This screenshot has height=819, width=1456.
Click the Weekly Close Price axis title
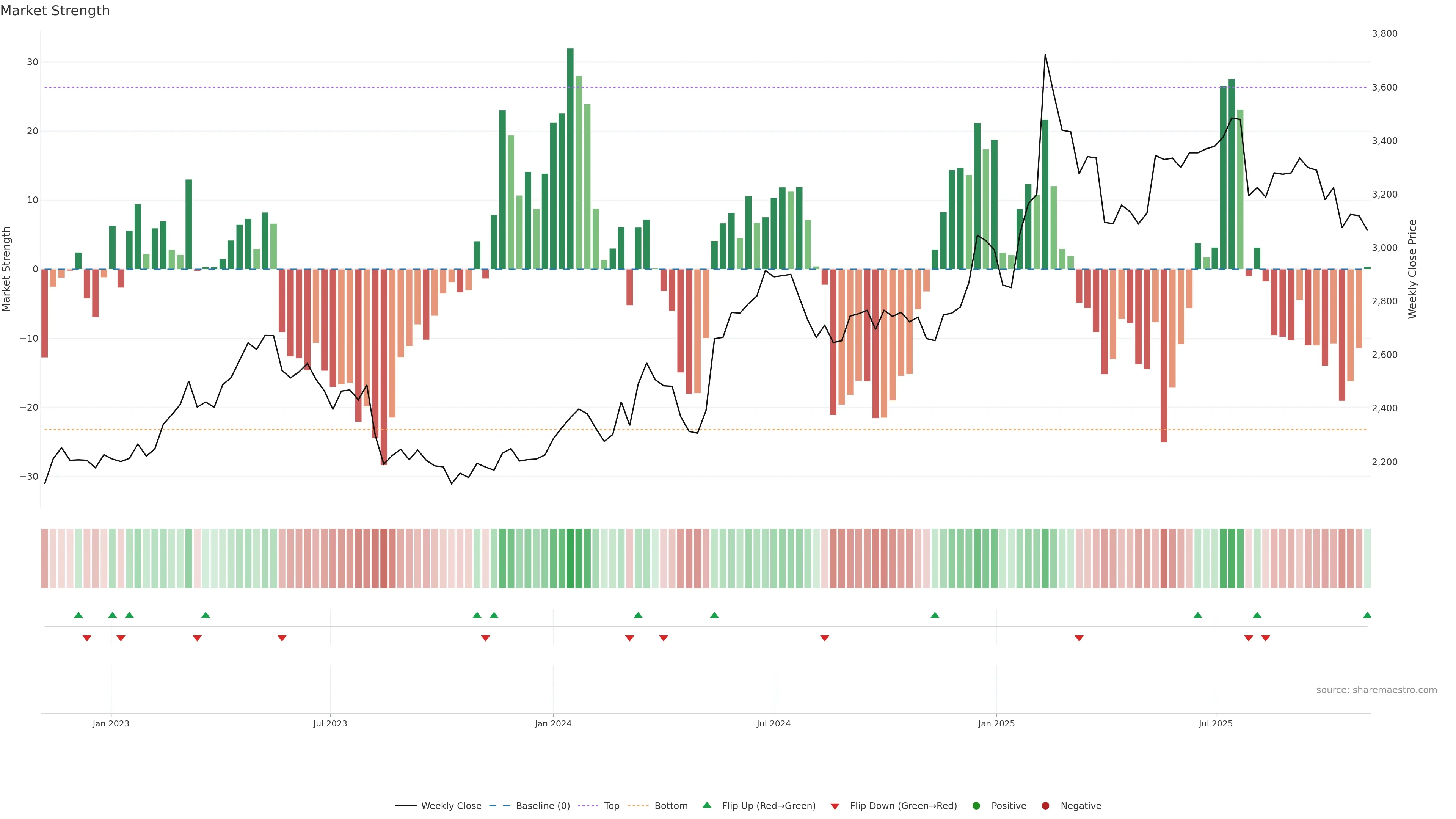click(x=1413, y=269)
